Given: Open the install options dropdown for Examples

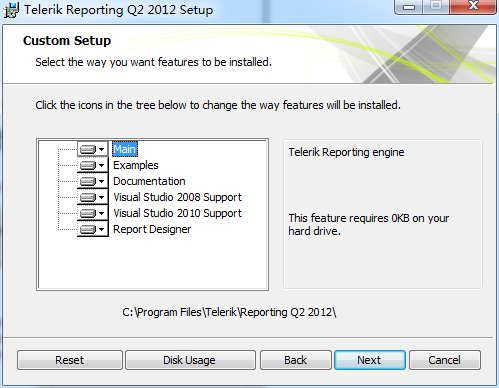Looking at the screenshot, I should (x=93, y=165).
